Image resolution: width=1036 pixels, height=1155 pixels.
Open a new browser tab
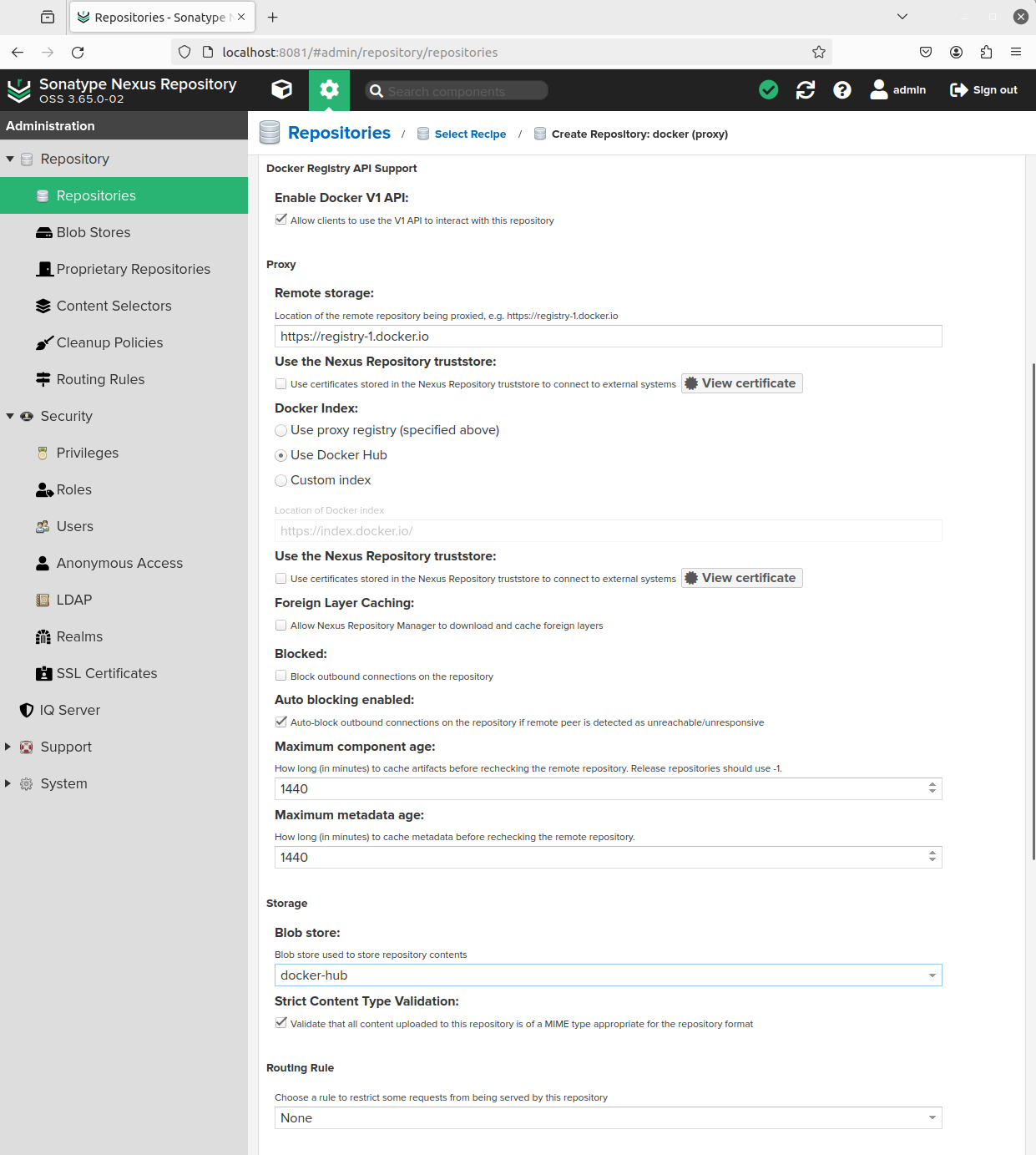272,17
